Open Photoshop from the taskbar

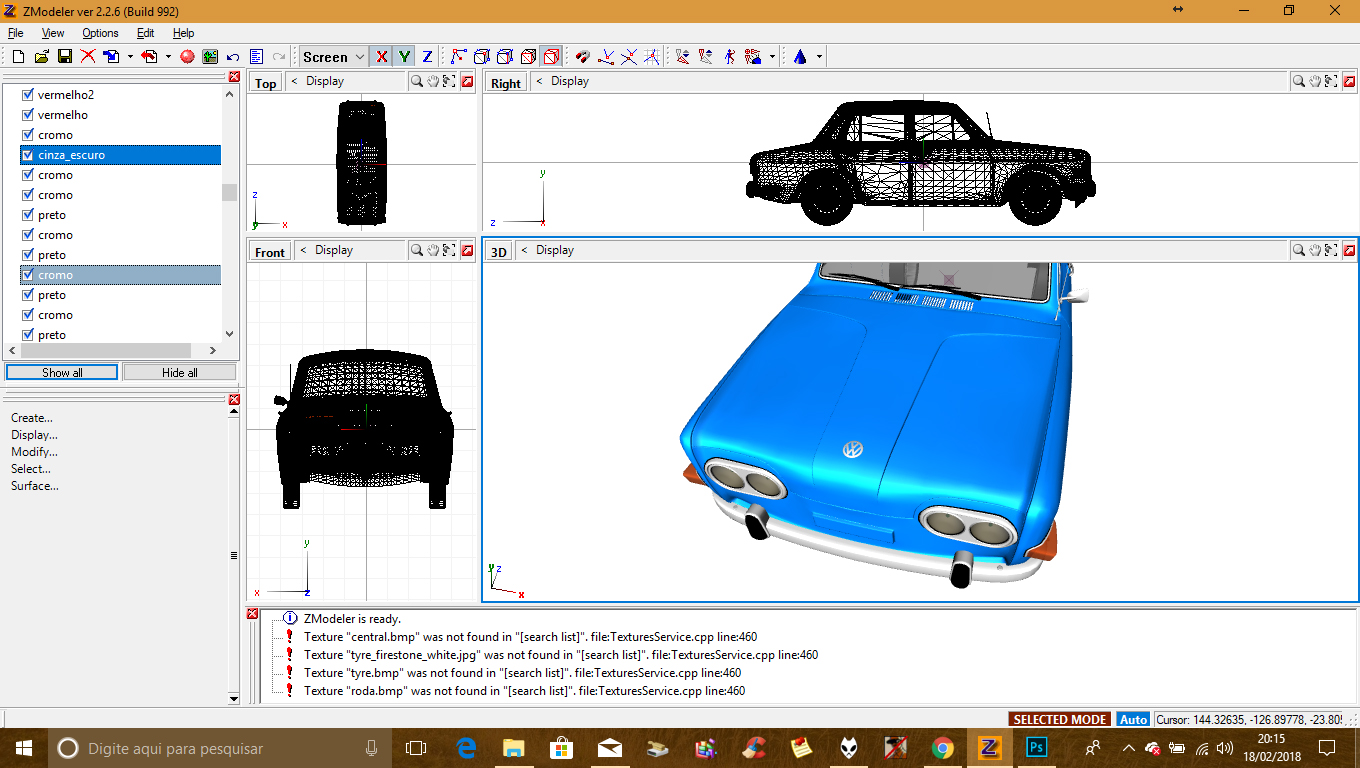1037,747
